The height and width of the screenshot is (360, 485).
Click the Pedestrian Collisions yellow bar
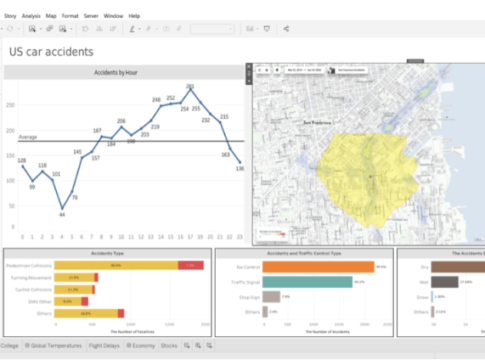pyautogui.click(x=116, y=265)
